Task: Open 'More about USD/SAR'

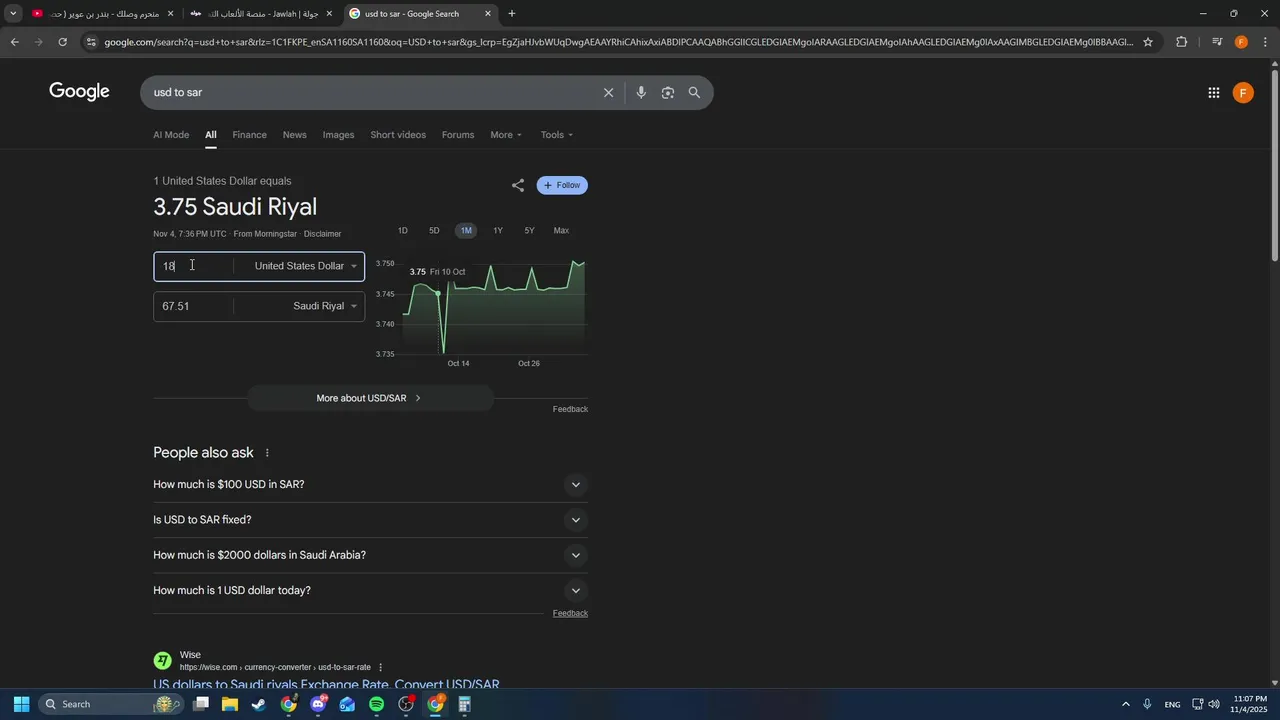Action: pos(370,398)
